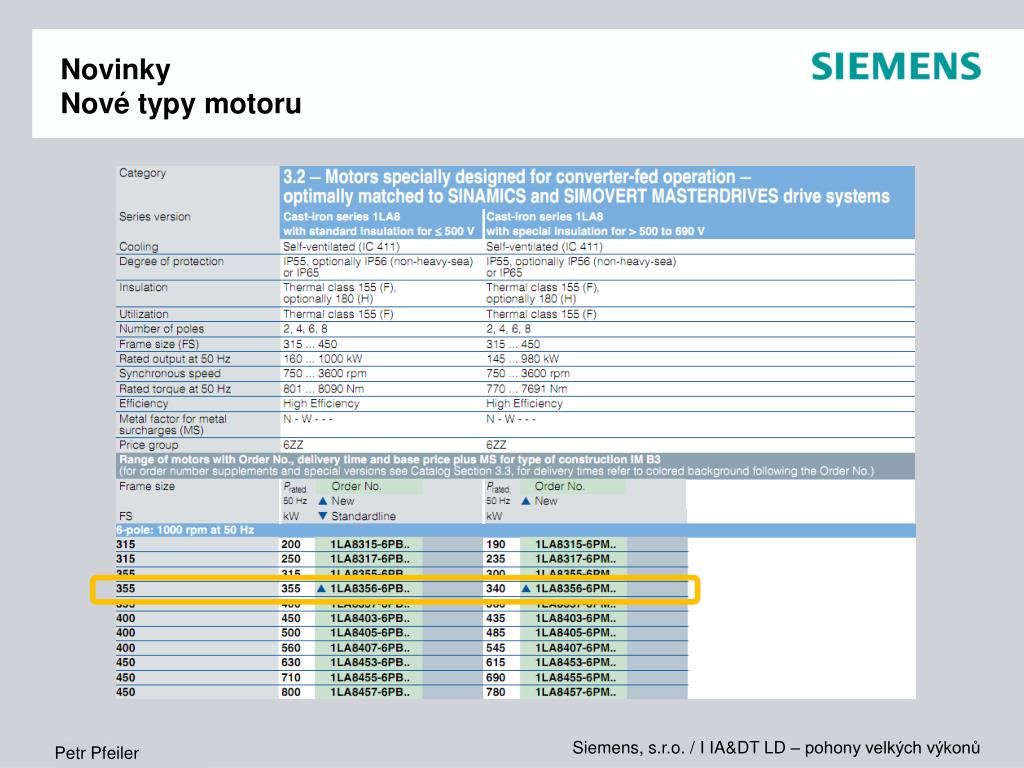Click the 'Category' row label
The width and height of the screenshot is (1024, 768).
point(142,173)
